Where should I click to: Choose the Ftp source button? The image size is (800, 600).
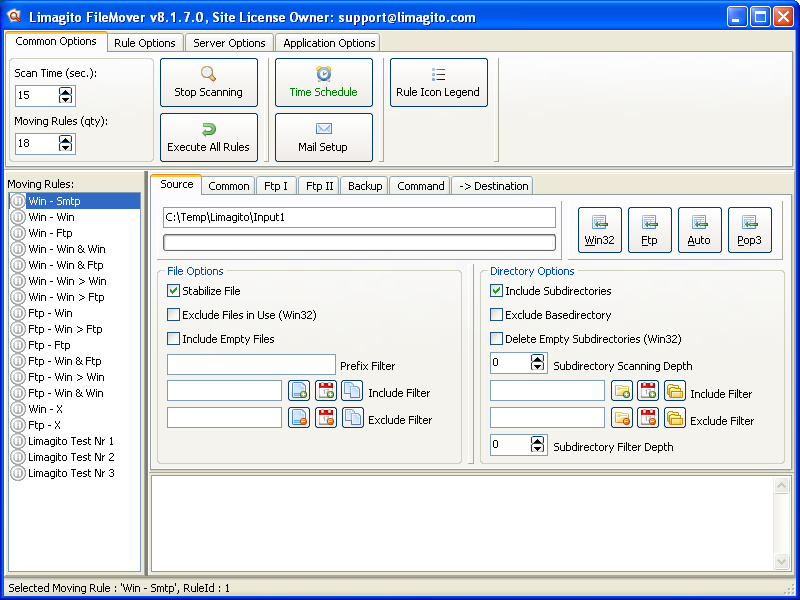click(649, 230)
